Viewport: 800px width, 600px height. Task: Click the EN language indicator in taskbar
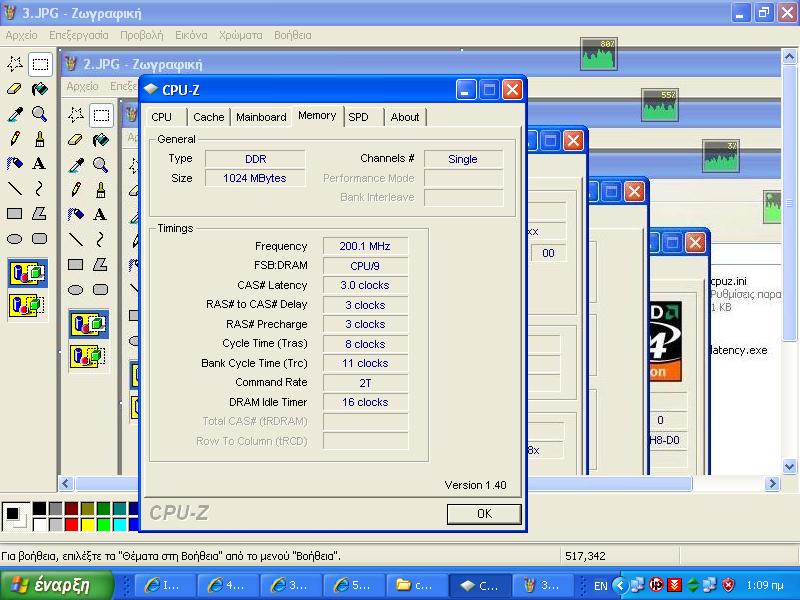point(601,585)
